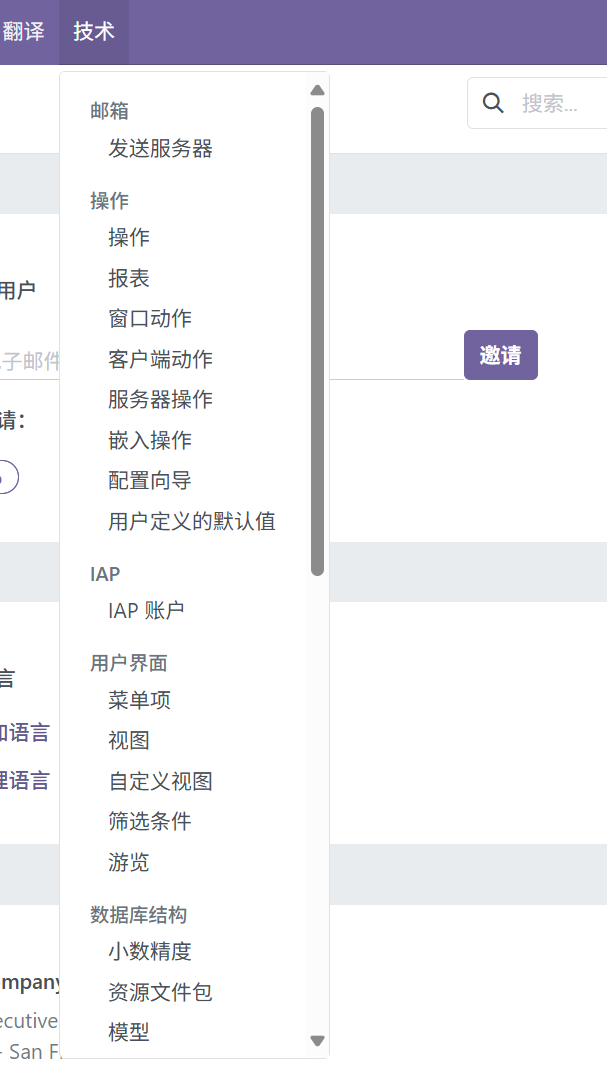Click the search magnifier icon
607x1065 pixels.
[493, 104]
